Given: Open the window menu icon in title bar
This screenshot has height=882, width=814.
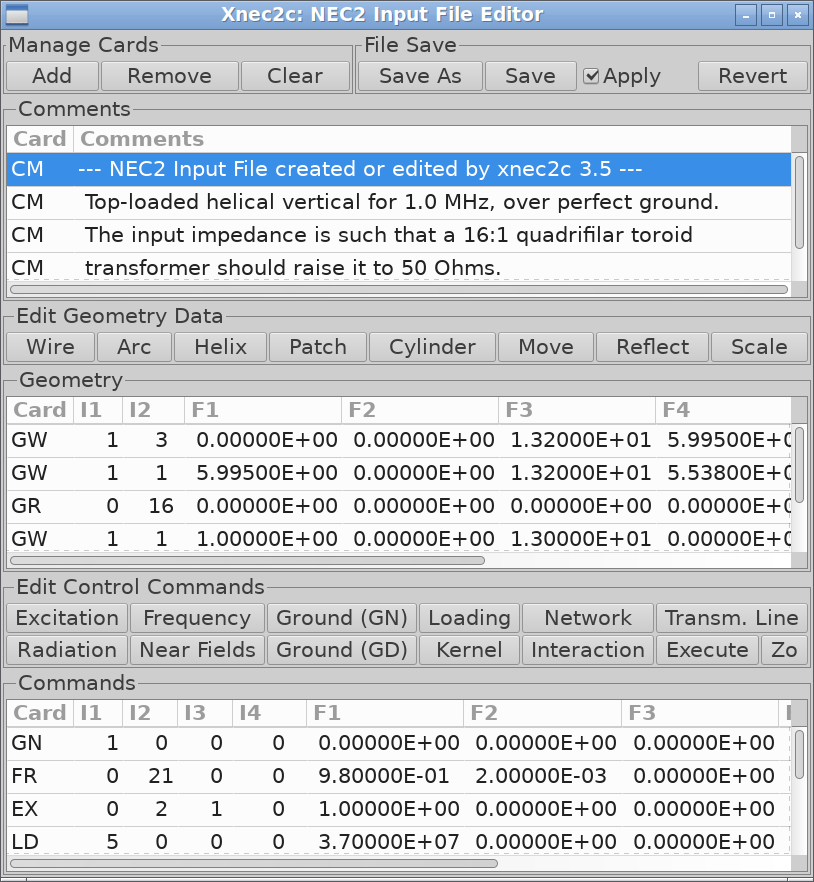Looking at the screenshot, I should [x=16, y=15].
